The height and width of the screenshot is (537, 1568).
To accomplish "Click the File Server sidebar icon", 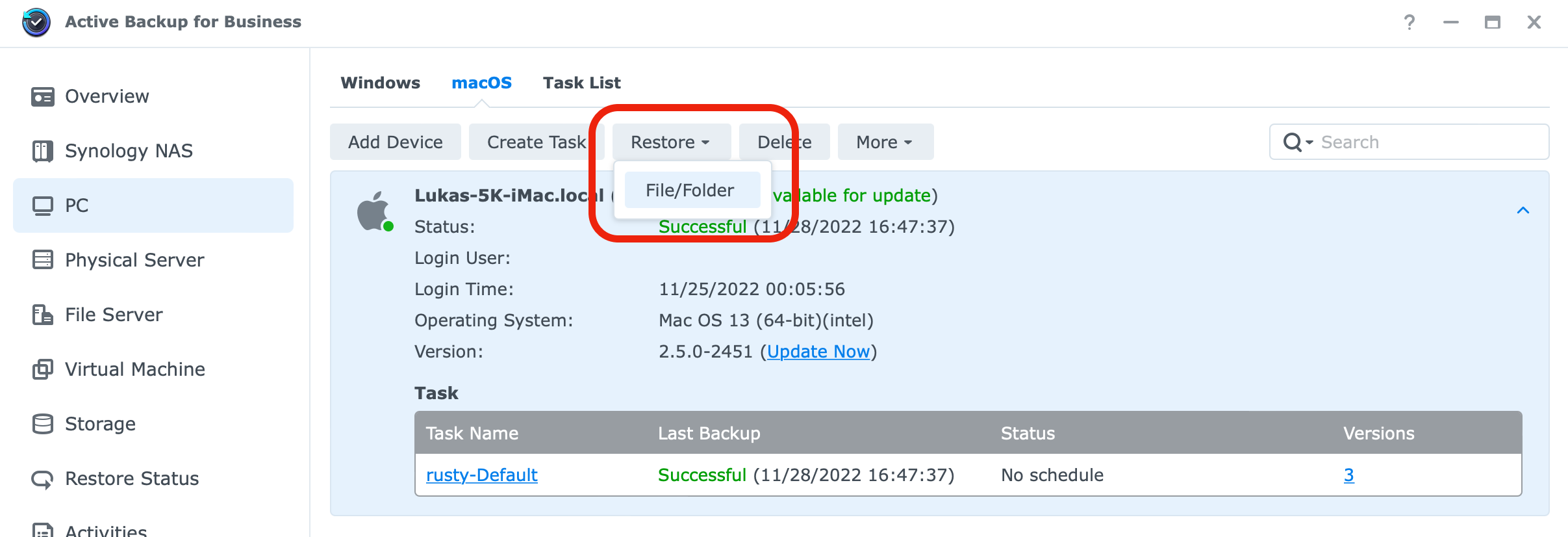I will point(43,315).
